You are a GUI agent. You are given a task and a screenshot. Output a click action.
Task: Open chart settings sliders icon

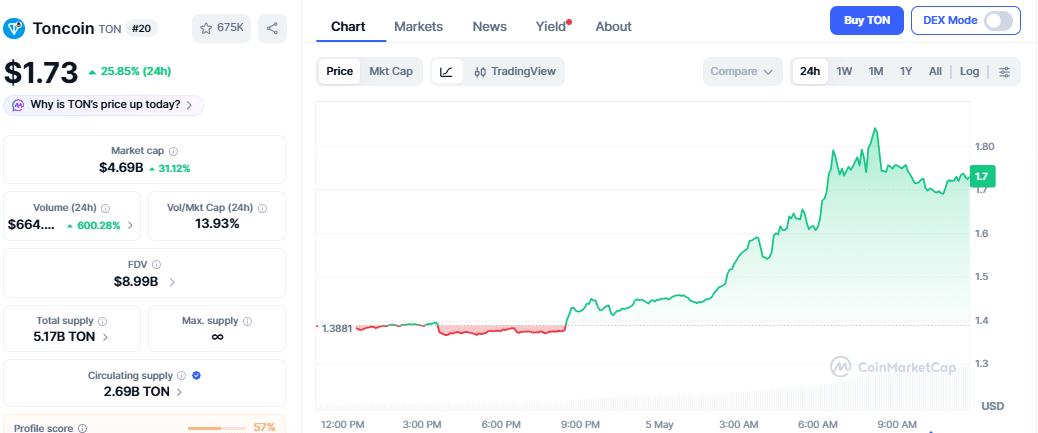click(x=1005, y=72)
